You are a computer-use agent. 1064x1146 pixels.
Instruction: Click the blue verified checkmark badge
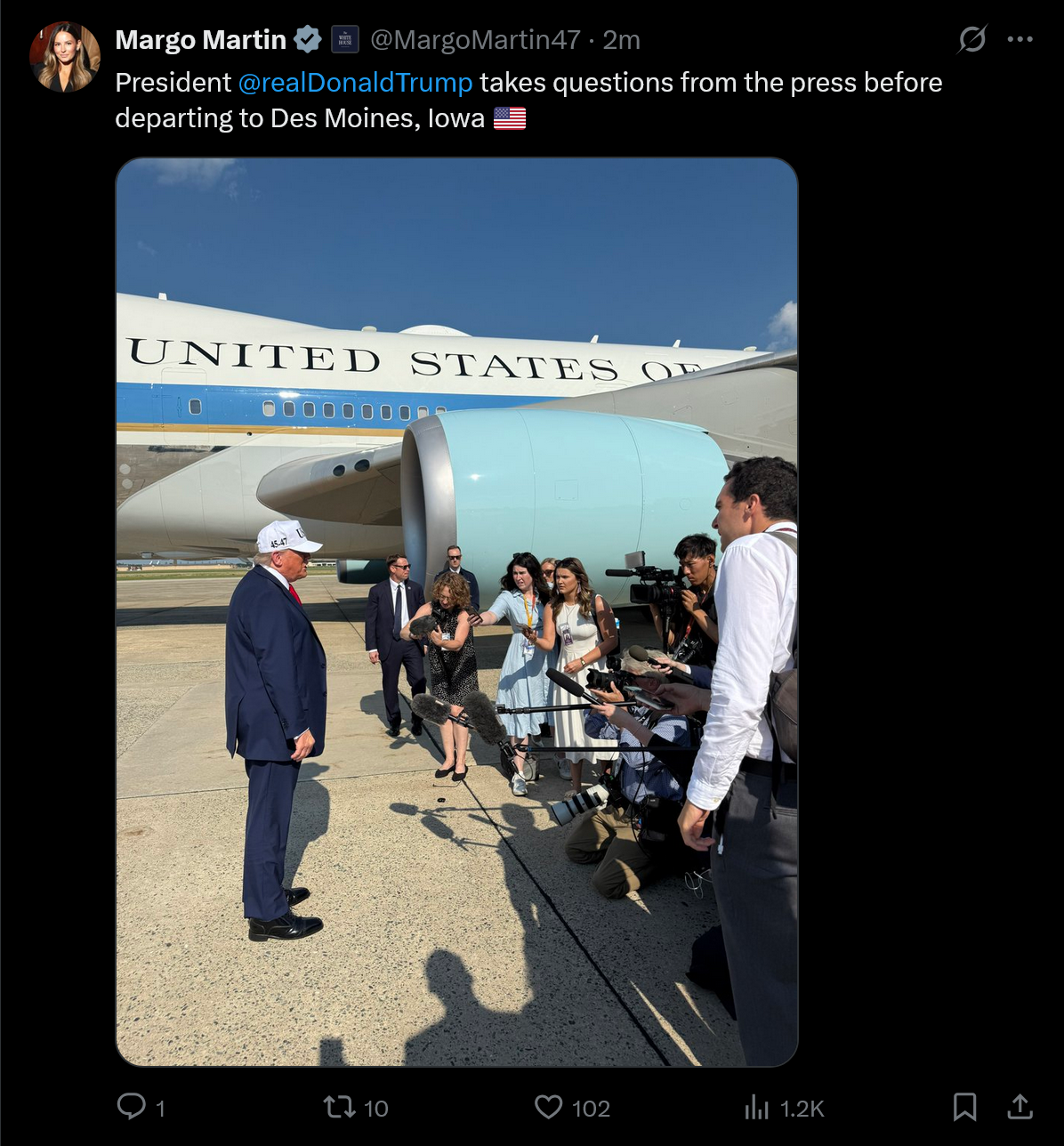tap(308, 39)
